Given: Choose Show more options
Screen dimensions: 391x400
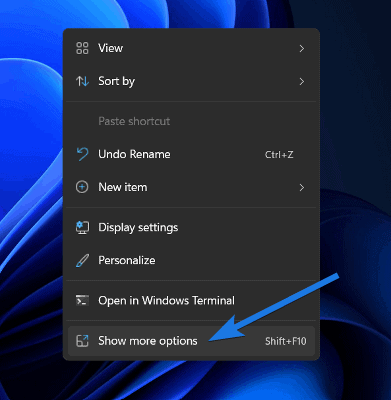Looking at the screenshot, I should (191, 341).
